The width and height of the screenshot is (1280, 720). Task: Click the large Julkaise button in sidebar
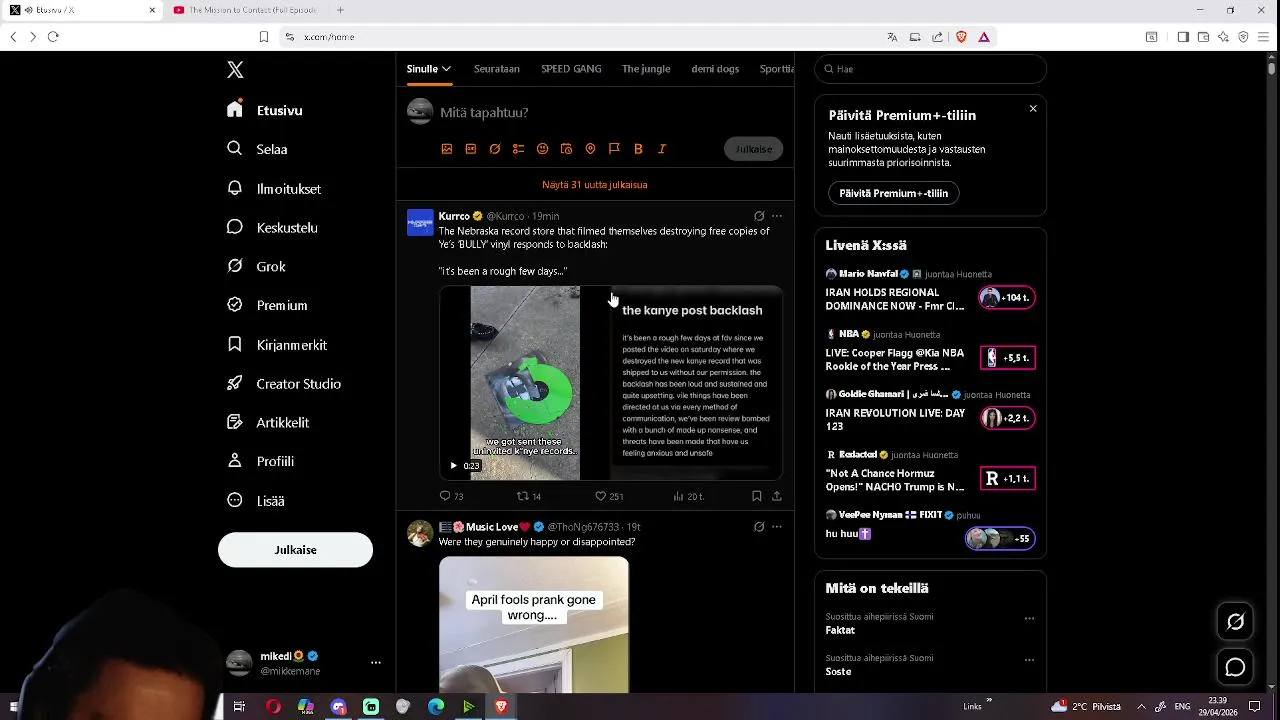(295, 550)
